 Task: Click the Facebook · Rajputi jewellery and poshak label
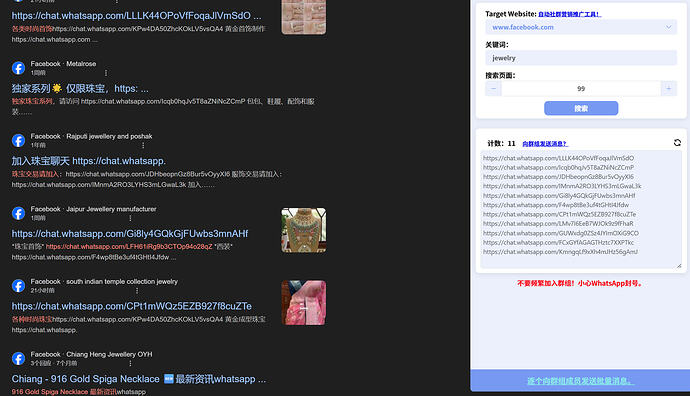click(91, 136)
